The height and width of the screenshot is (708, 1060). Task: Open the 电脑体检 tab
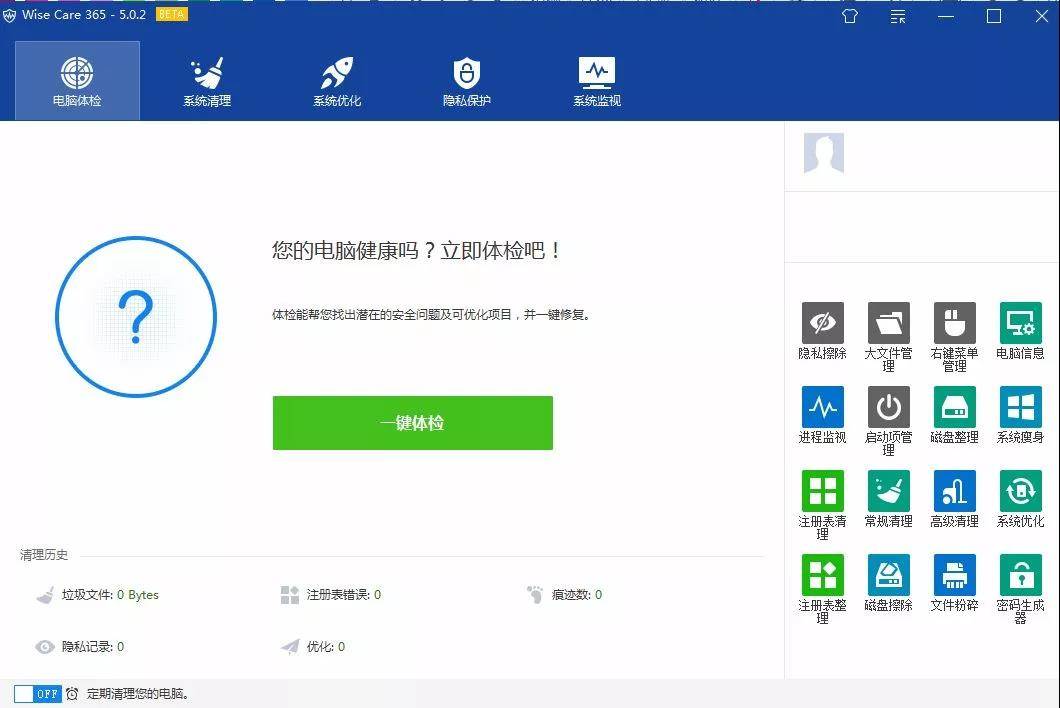77,80
